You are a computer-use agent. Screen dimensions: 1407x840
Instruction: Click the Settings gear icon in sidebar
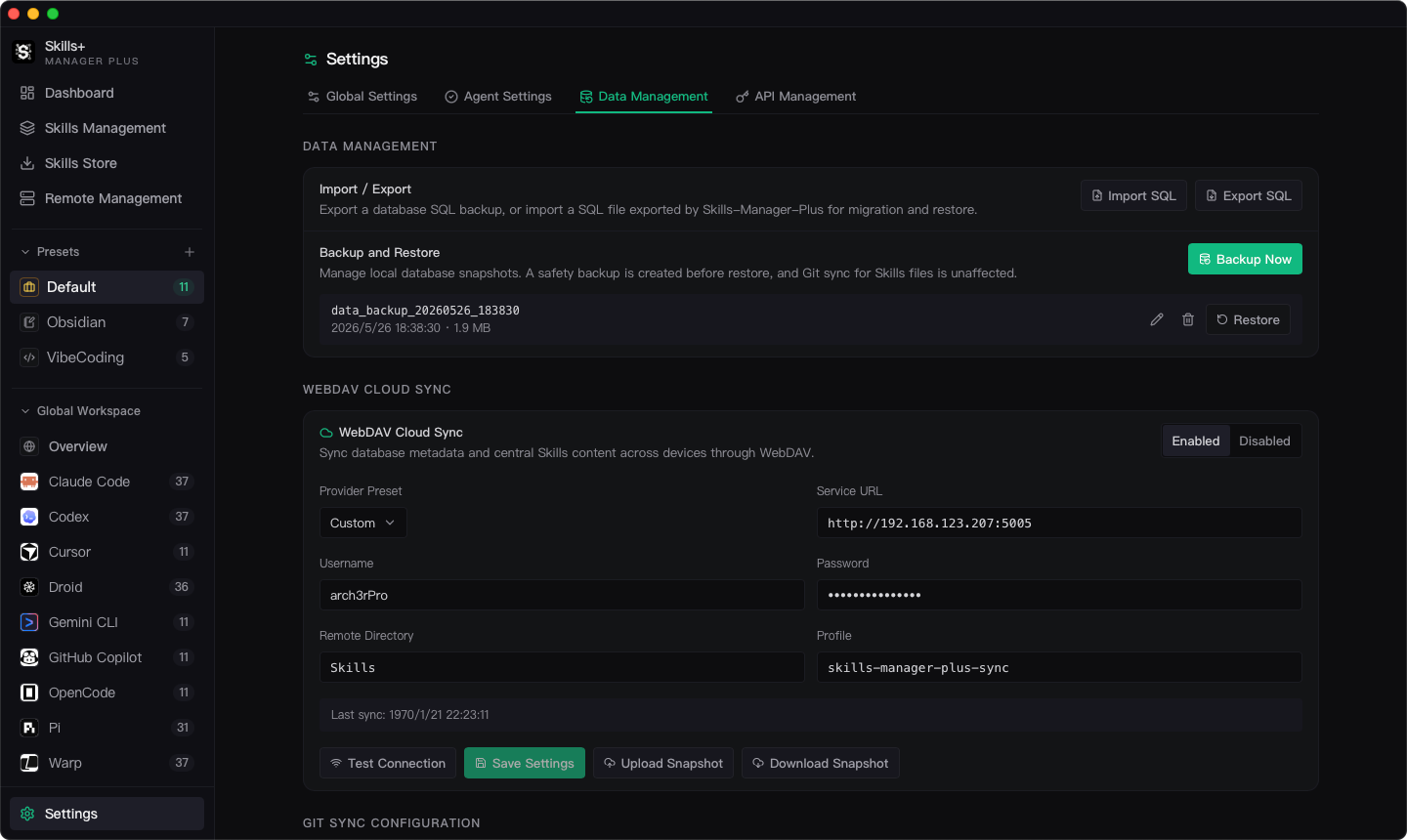(x=27, y=814)
